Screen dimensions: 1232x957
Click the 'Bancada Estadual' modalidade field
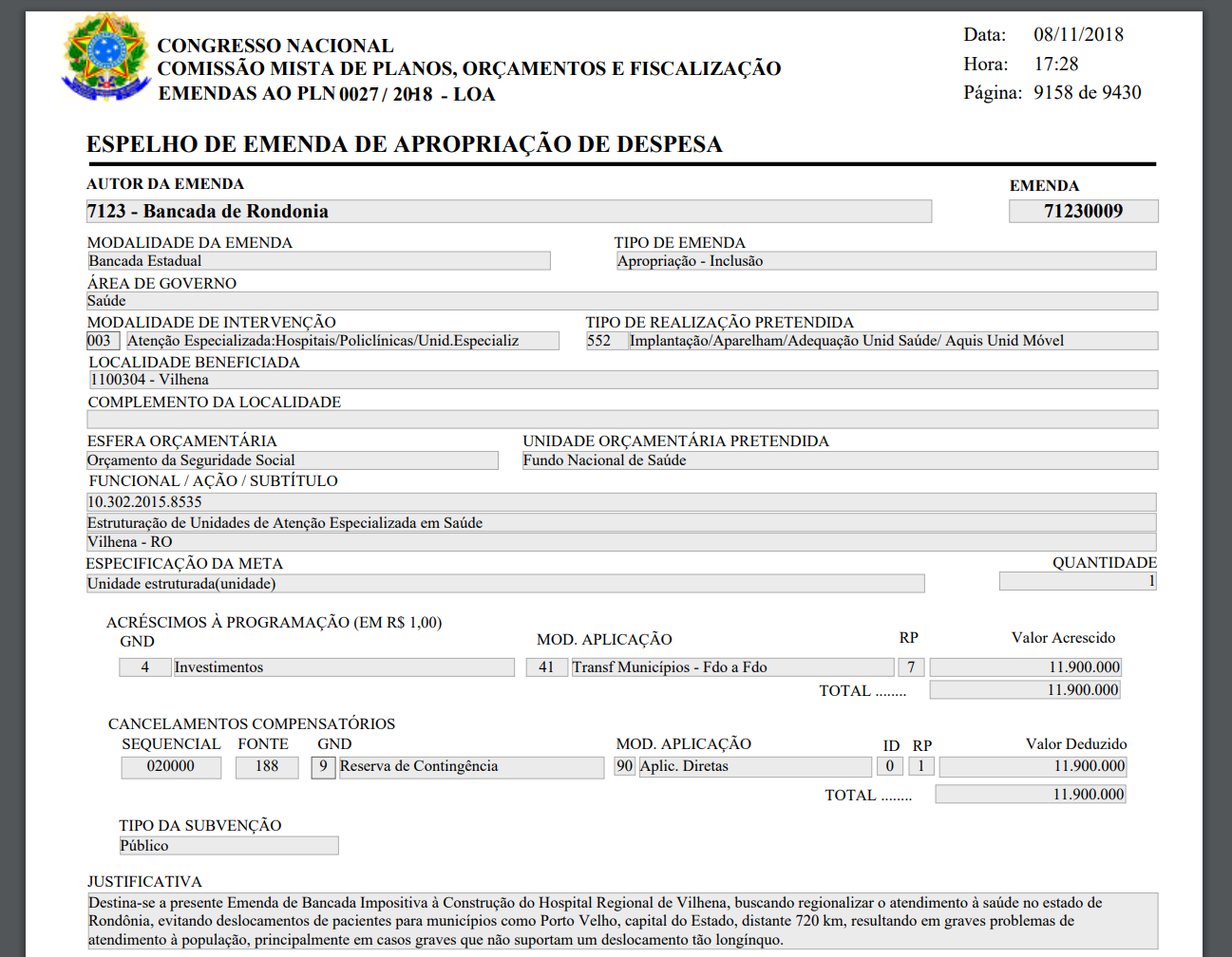coord(318,261)
